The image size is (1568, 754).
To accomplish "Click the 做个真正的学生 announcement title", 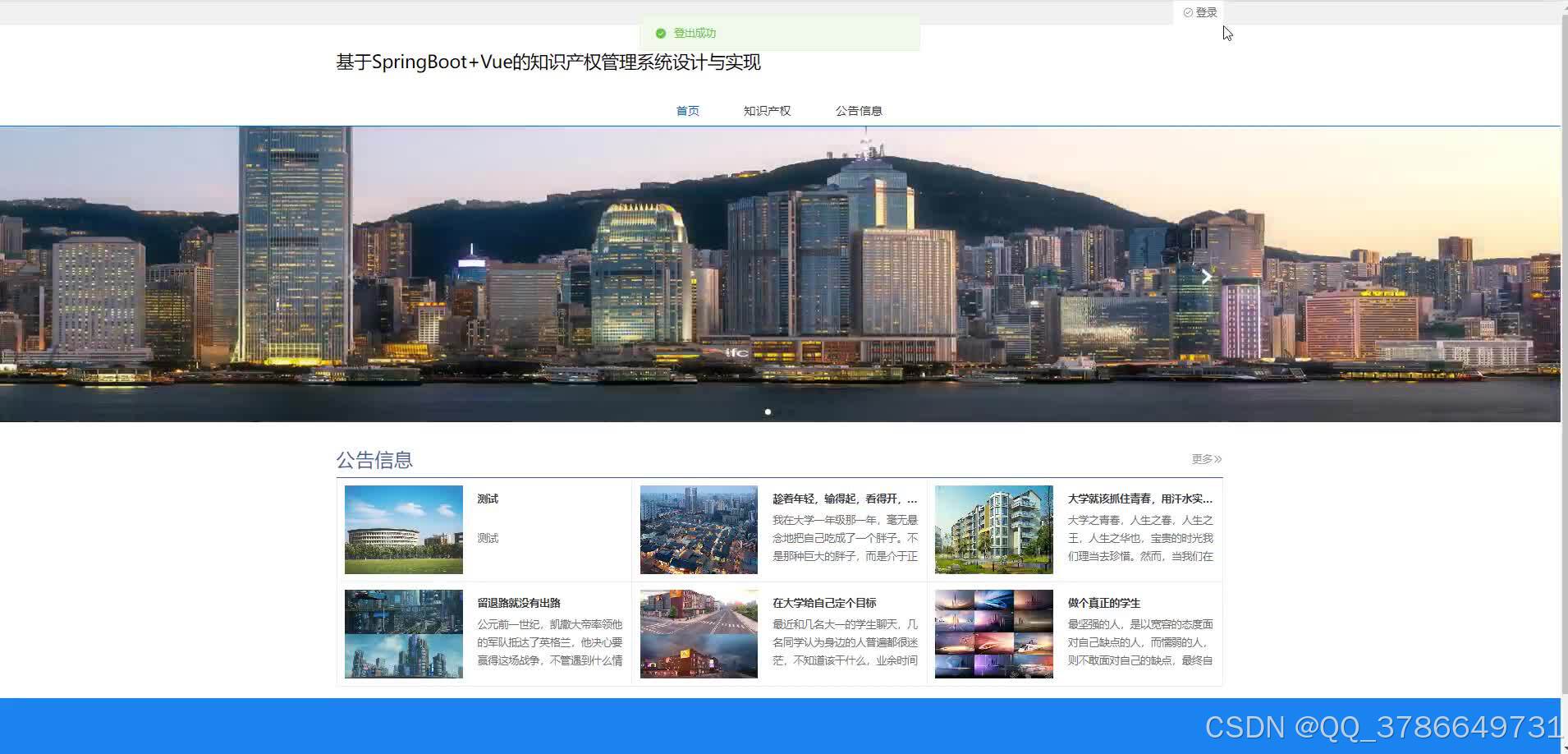I will pos(1103,602).
